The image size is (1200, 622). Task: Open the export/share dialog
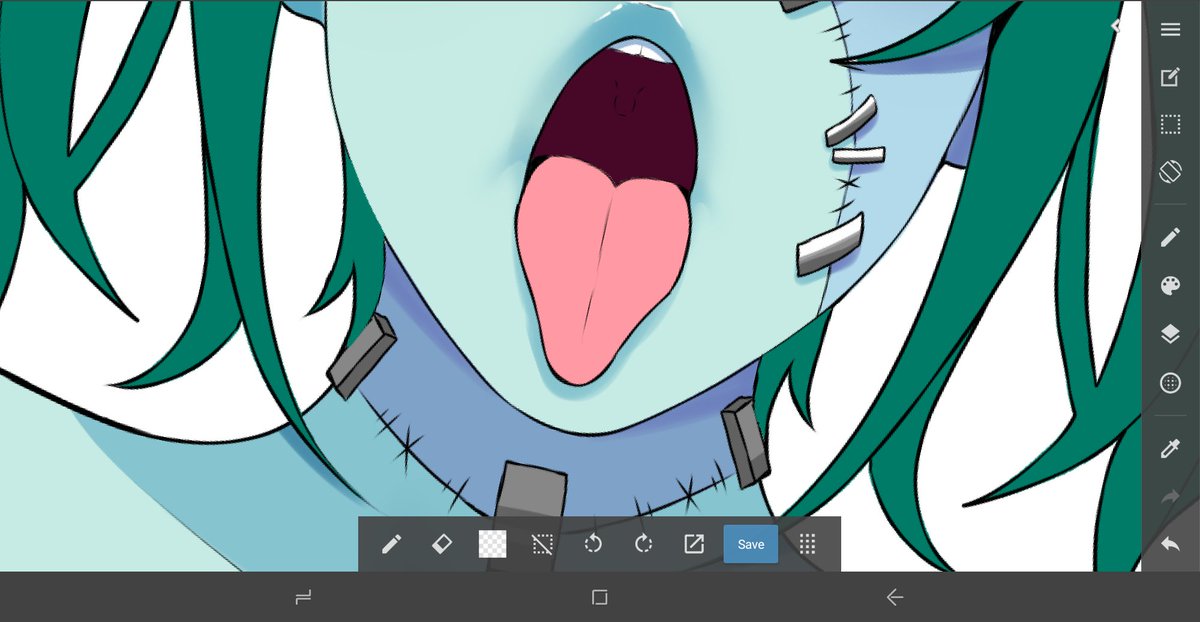pyautogui.click(x=693, y=544)
